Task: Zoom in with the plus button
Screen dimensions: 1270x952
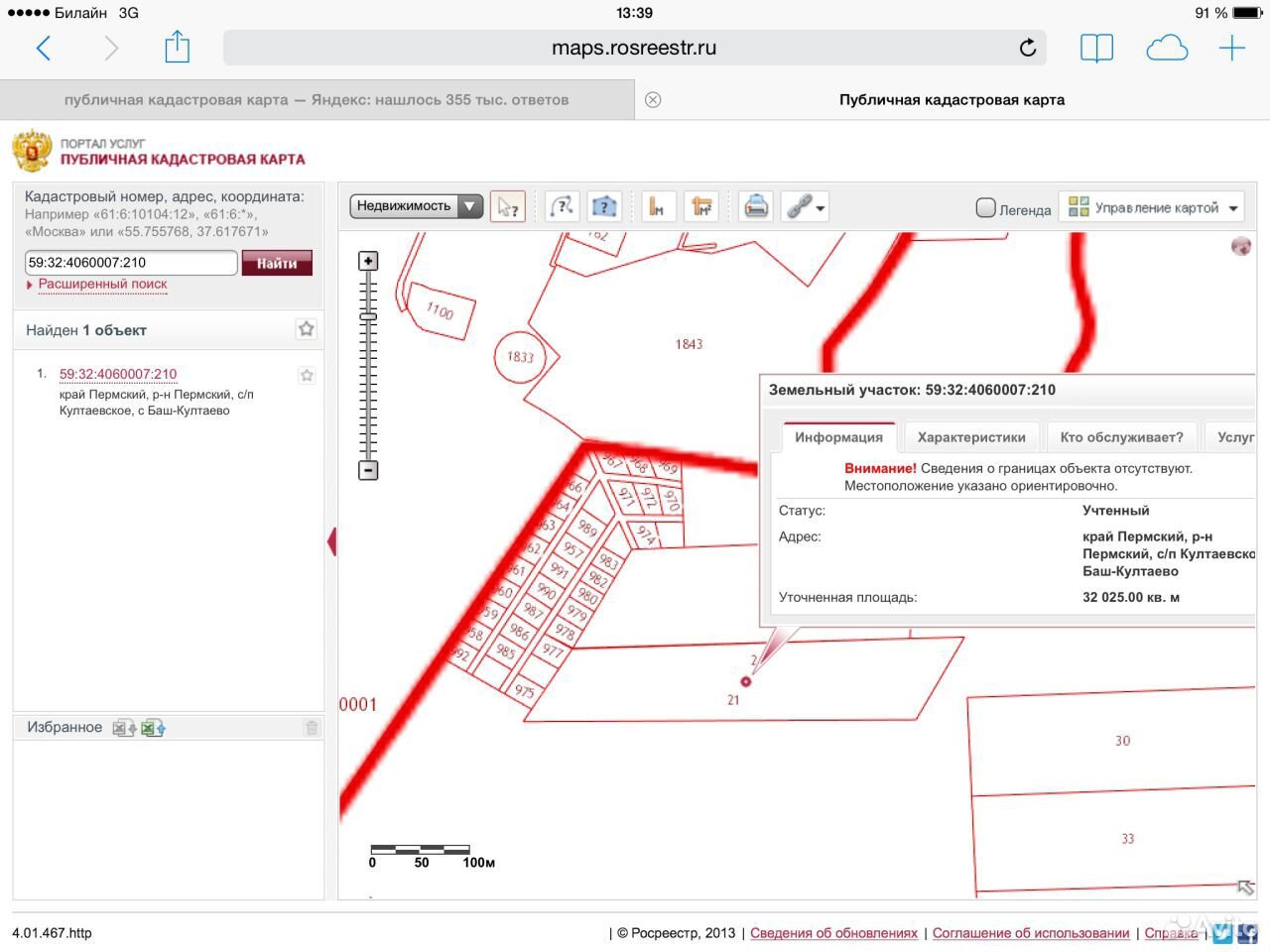Action: (368, 262)
